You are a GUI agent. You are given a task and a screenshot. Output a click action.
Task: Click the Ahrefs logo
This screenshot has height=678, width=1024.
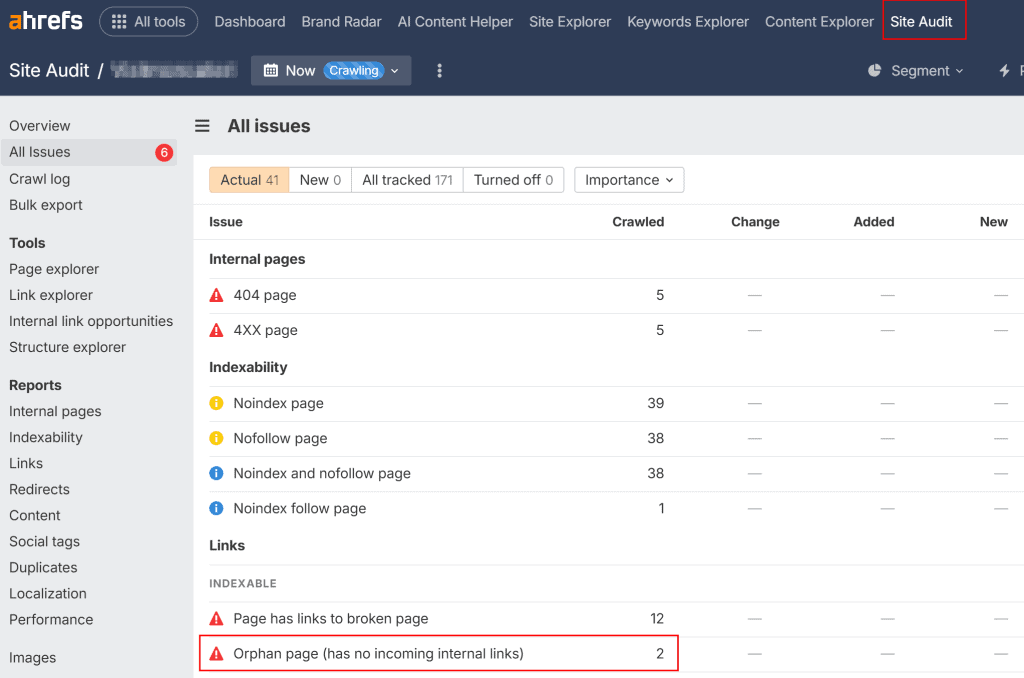tap(46, 21)
